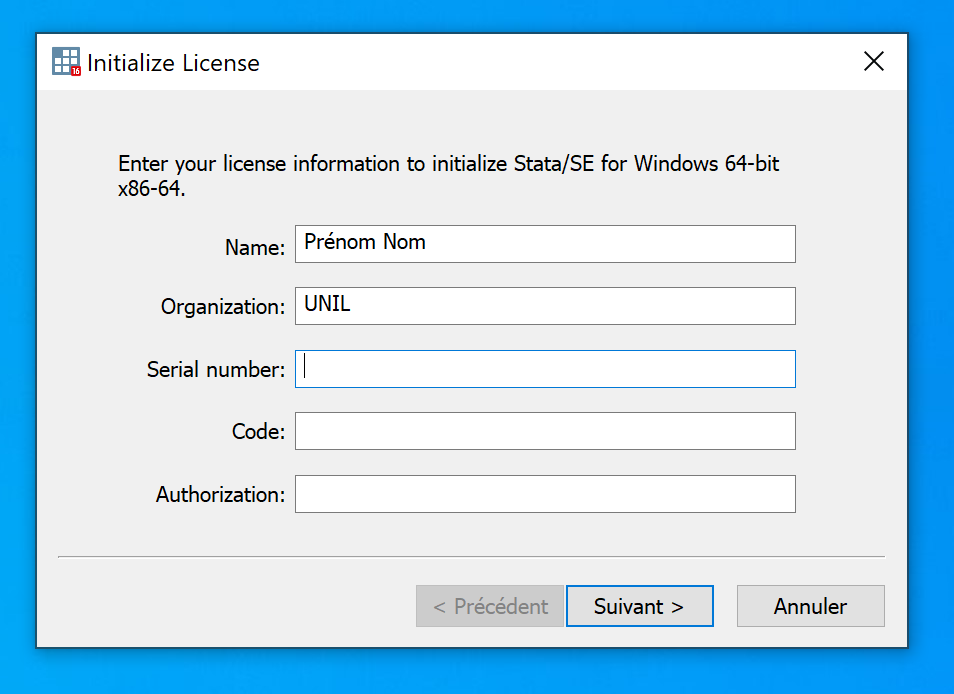Click the greyed-out < Précédent button
Viewport: 954px width, 694px height.
pos(490,606)
